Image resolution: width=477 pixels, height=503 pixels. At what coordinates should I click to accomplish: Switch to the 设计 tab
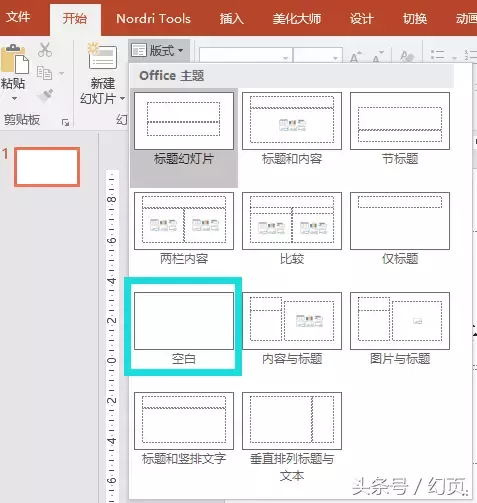click(x=361, y=19)
